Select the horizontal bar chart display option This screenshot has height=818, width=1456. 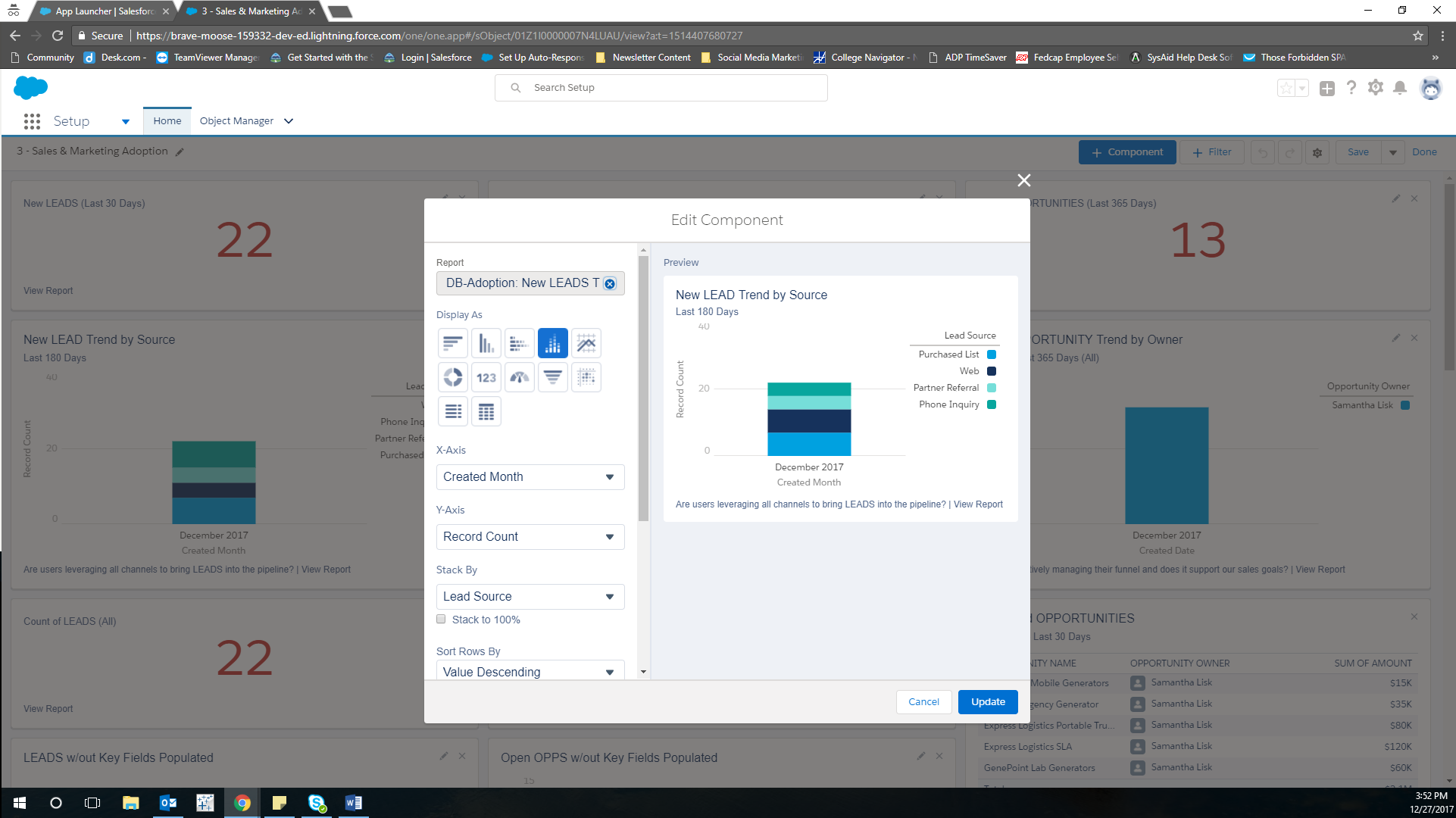[452, 342]
